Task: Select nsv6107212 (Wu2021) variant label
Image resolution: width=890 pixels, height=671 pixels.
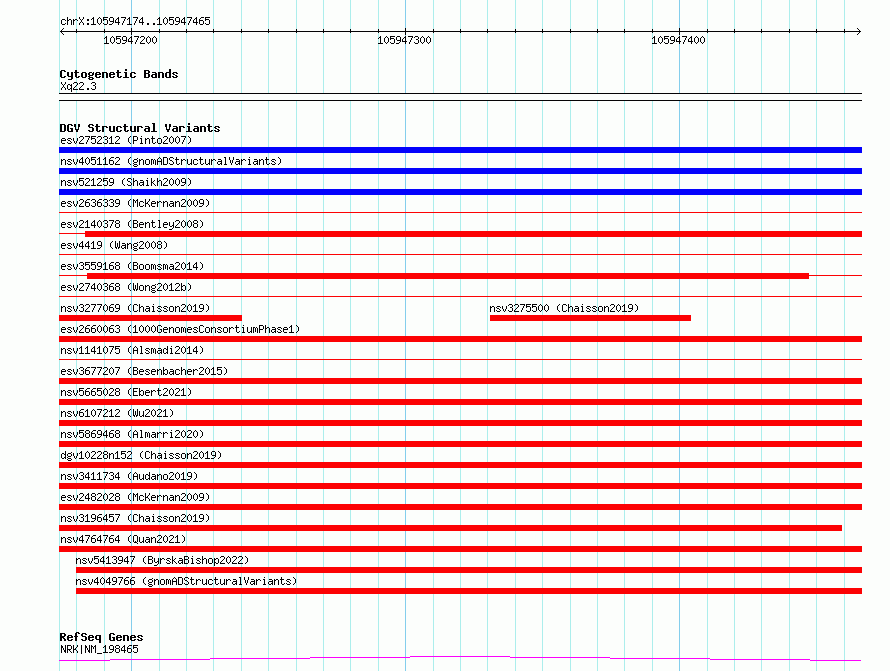Action: coord(117,413)
